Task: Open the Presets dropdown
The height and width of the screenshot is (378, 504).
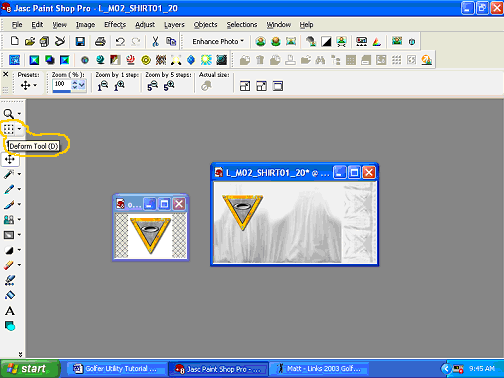Action: point(29,86)
